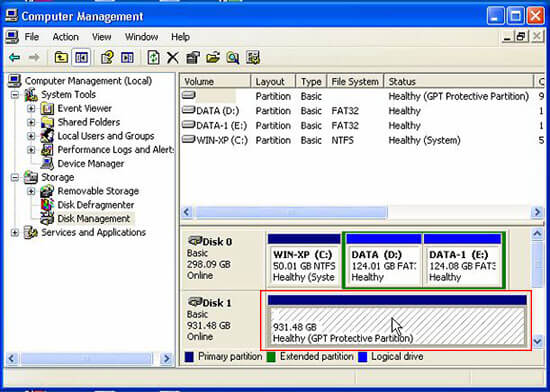Click the Open folder toolbar icon

213,58
